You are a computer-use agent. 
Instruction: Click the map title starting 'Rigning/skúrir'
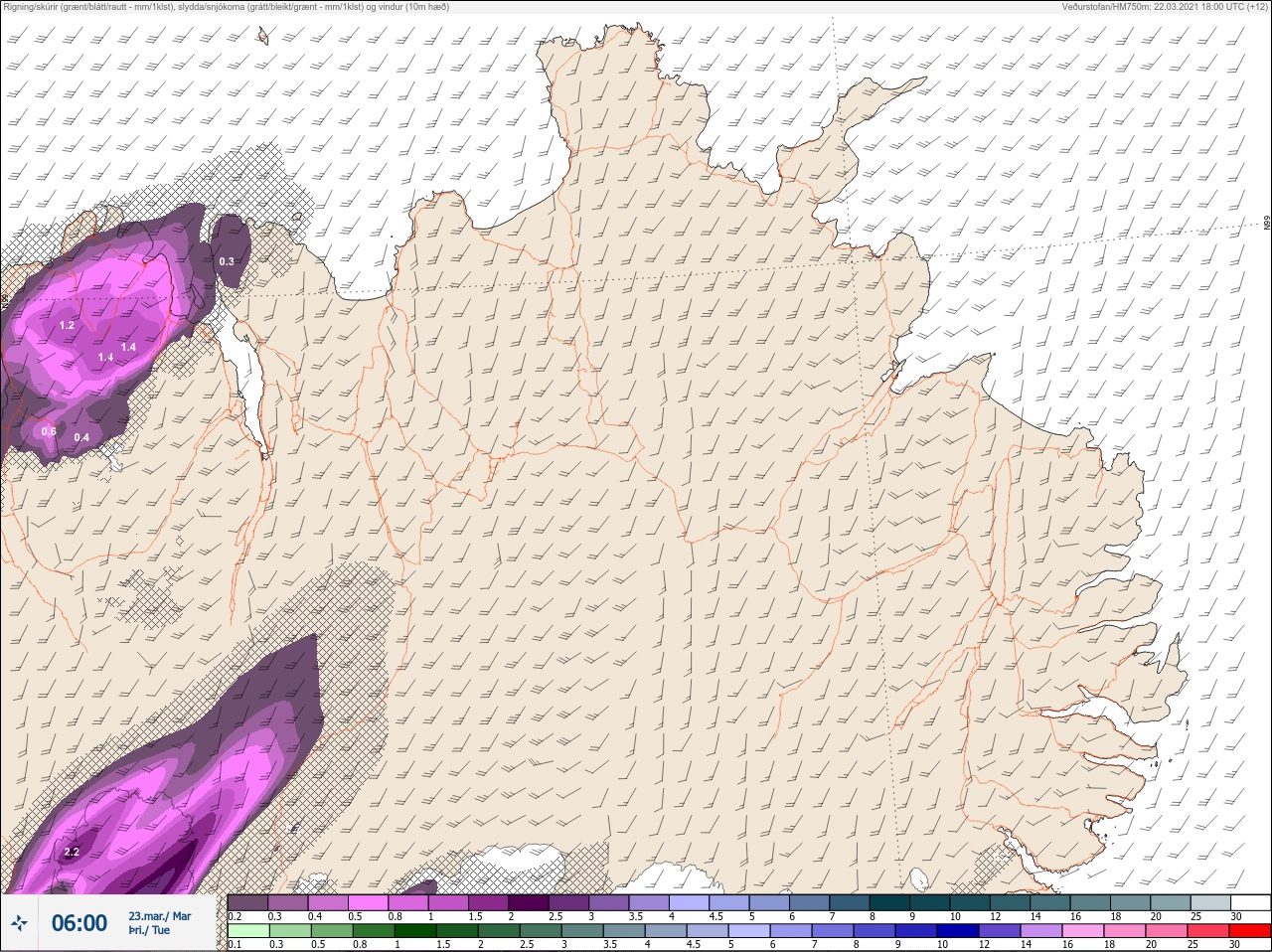coord(228,7)
